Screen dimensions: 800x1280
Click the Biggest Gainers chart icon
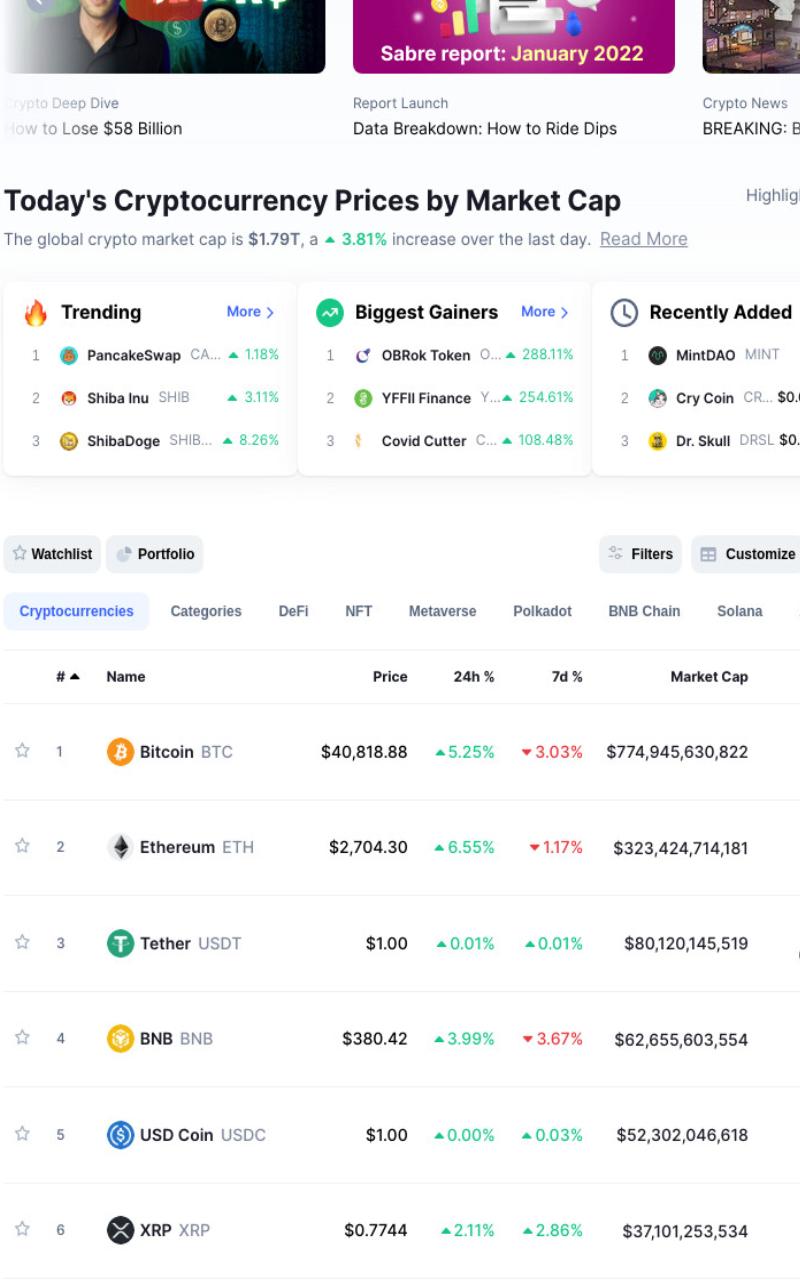tap(330, 313)
